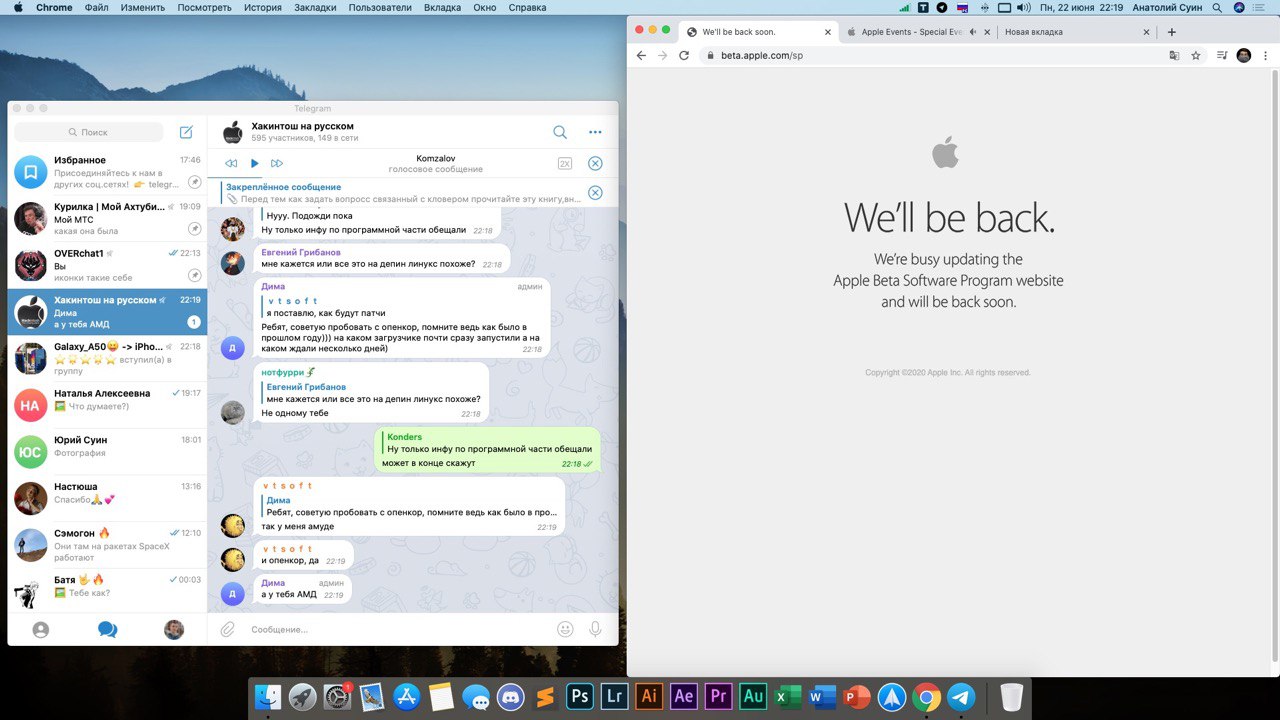Open Telegram contacts tab icon
This screenshot has width=1280, height=720.
[x=41, y=630]
